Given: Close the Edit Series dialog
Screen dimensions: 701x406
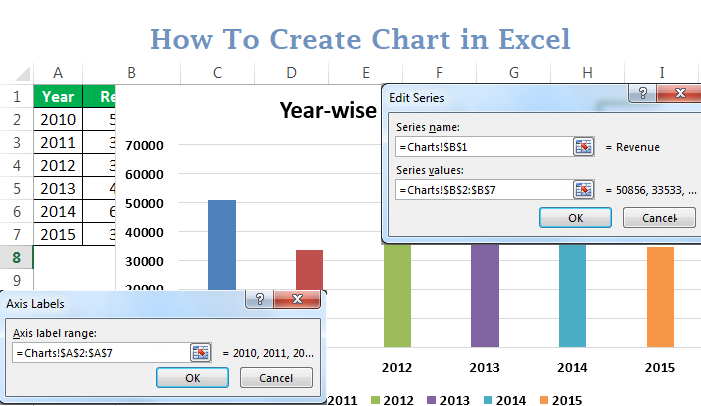Looking at the screenshot, I should click(x=677, y=94).
